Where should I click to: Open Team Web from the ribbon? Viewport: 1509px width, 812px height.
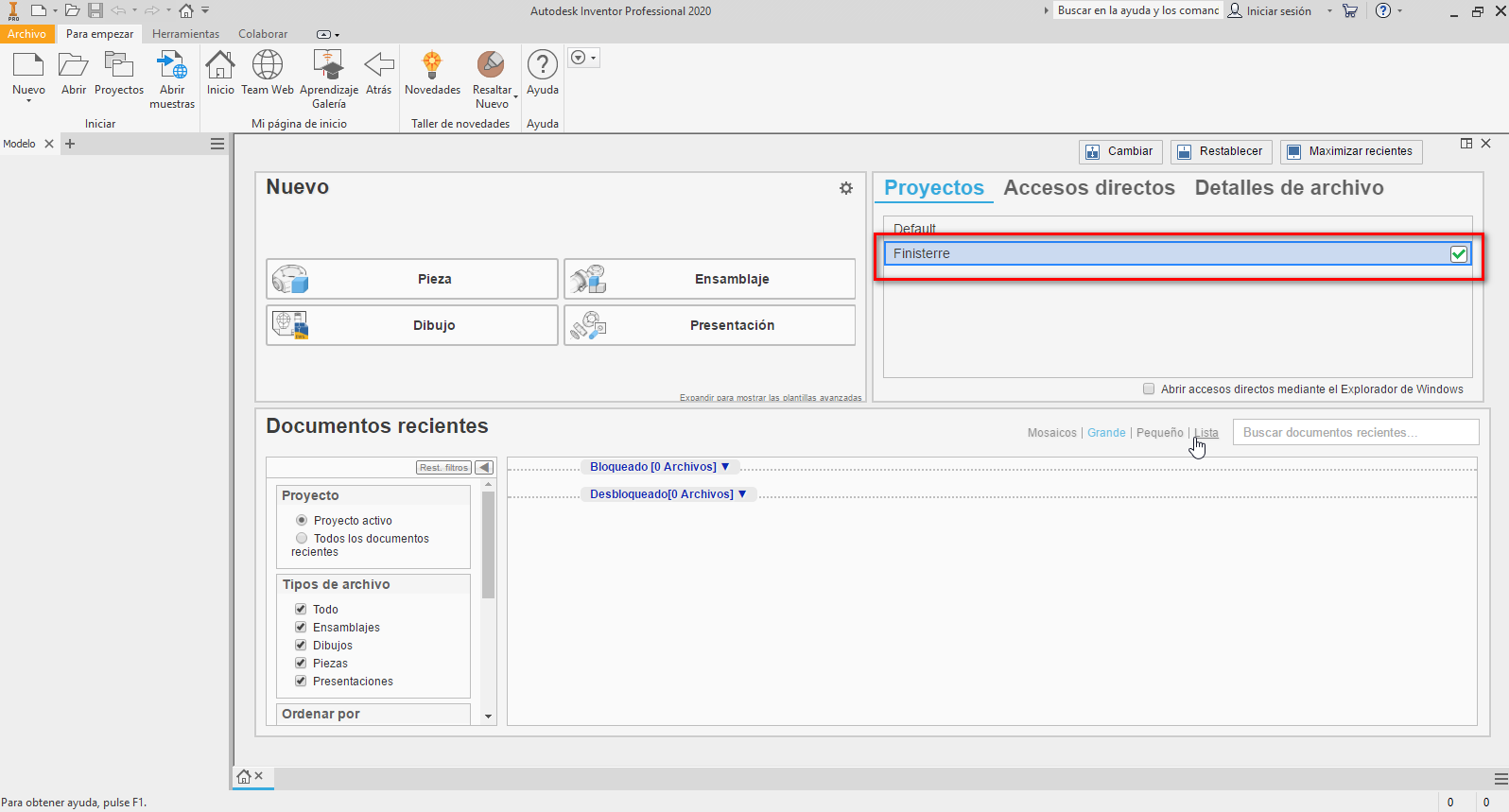268,66
